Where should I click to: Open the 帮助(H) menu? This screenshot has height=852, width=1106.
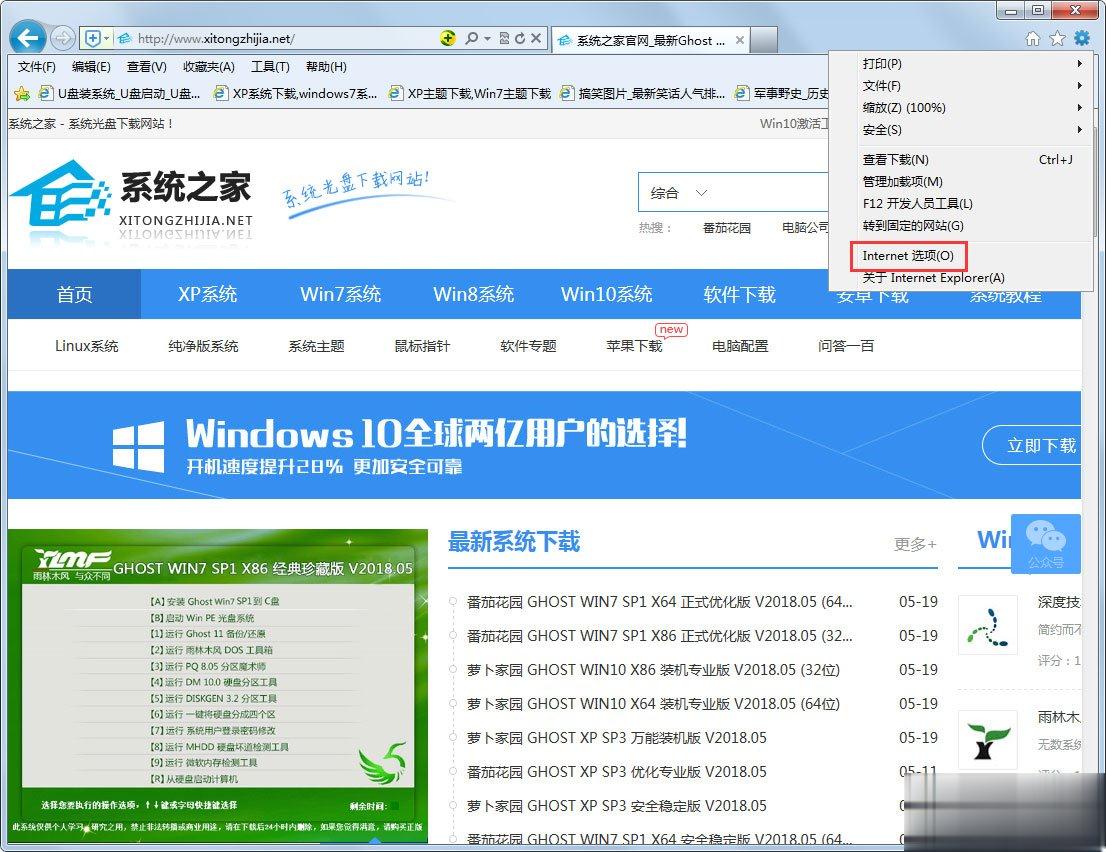[x=326, y=67]
